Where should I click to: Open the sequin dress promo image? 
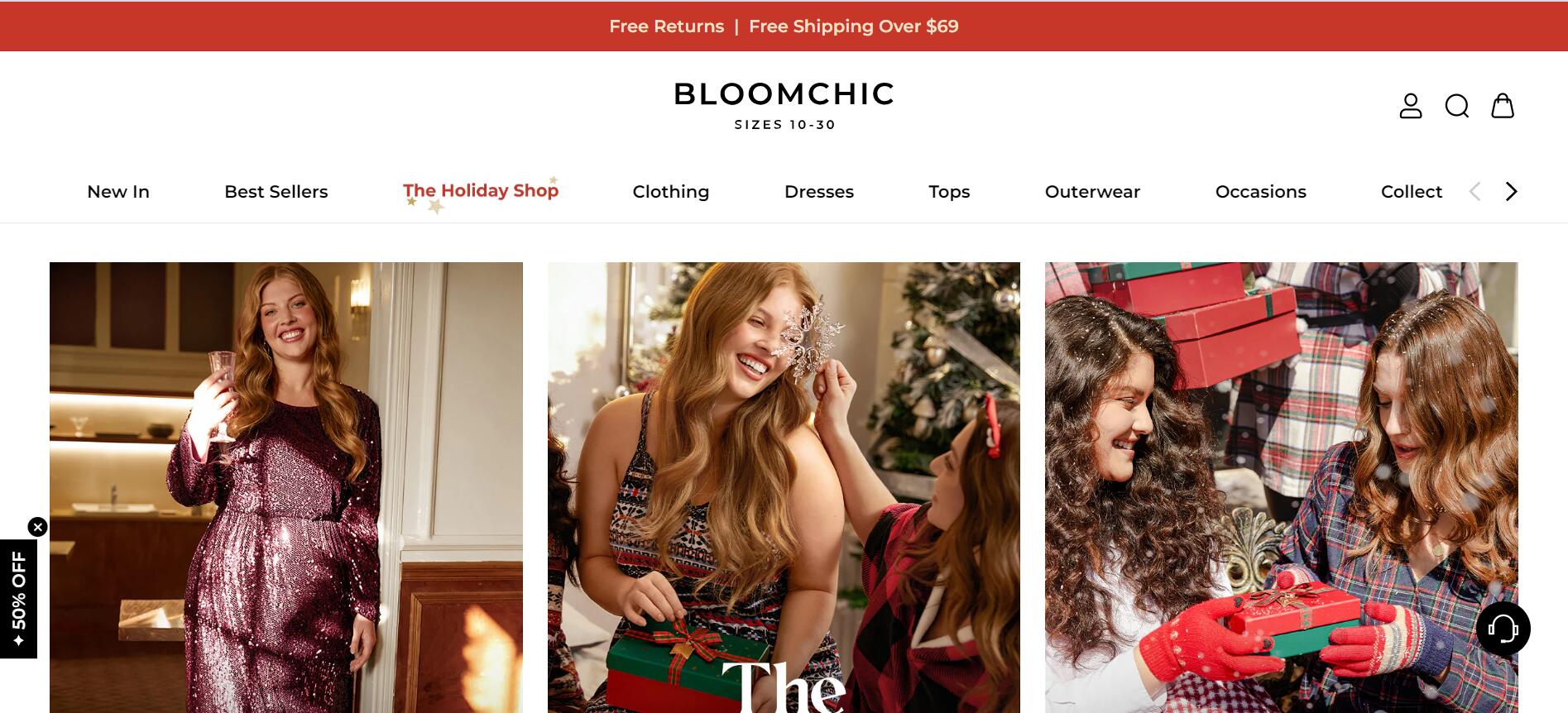point(286,487)
